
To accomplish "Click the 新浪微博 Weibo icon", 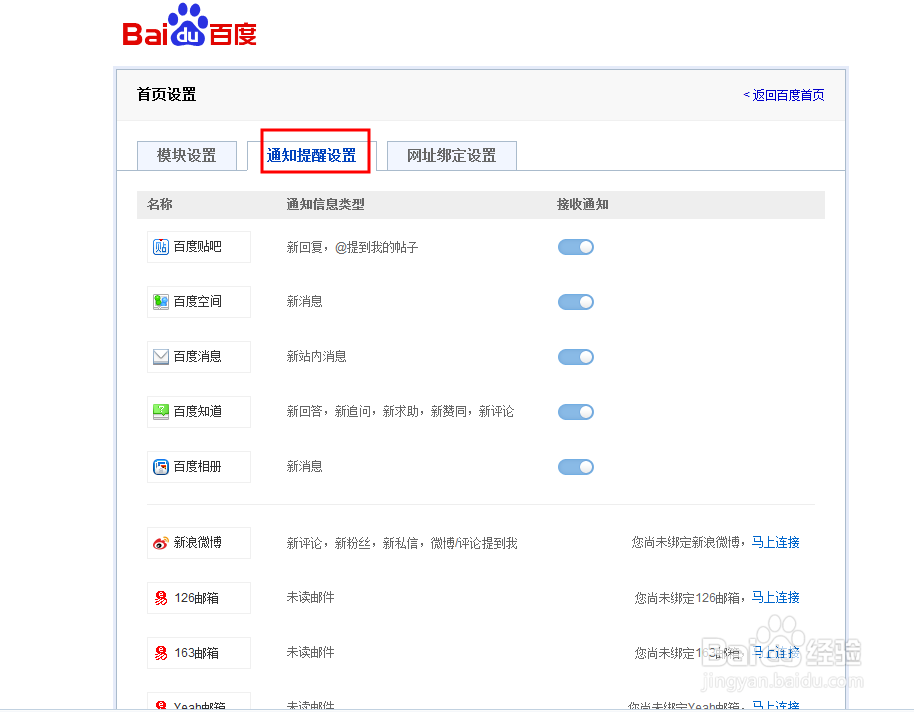I will [161, 543].
